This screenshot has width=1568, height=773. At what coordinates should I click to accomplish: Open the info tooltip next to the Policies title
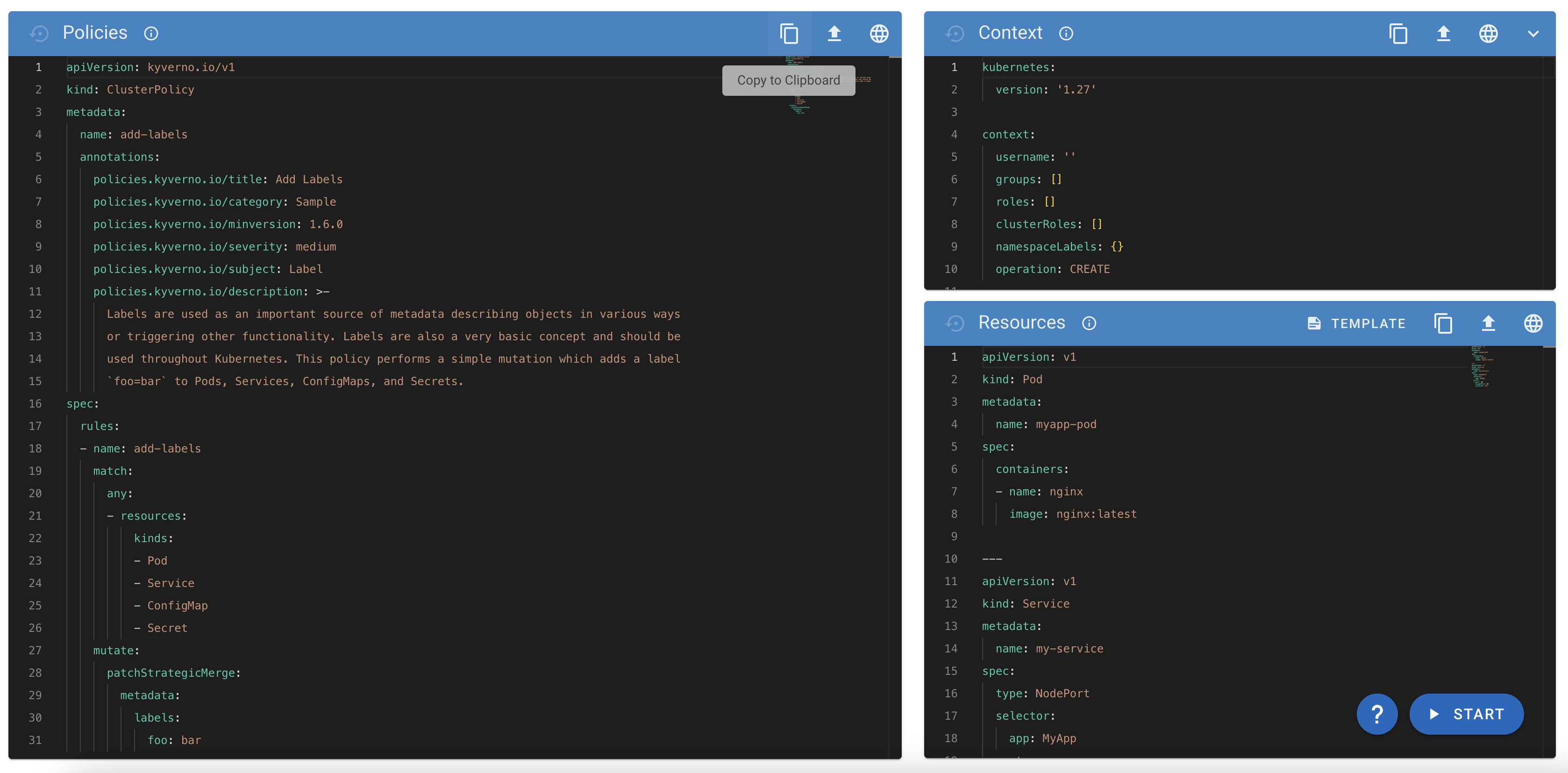pyautogui.click(x=151, y=34)
